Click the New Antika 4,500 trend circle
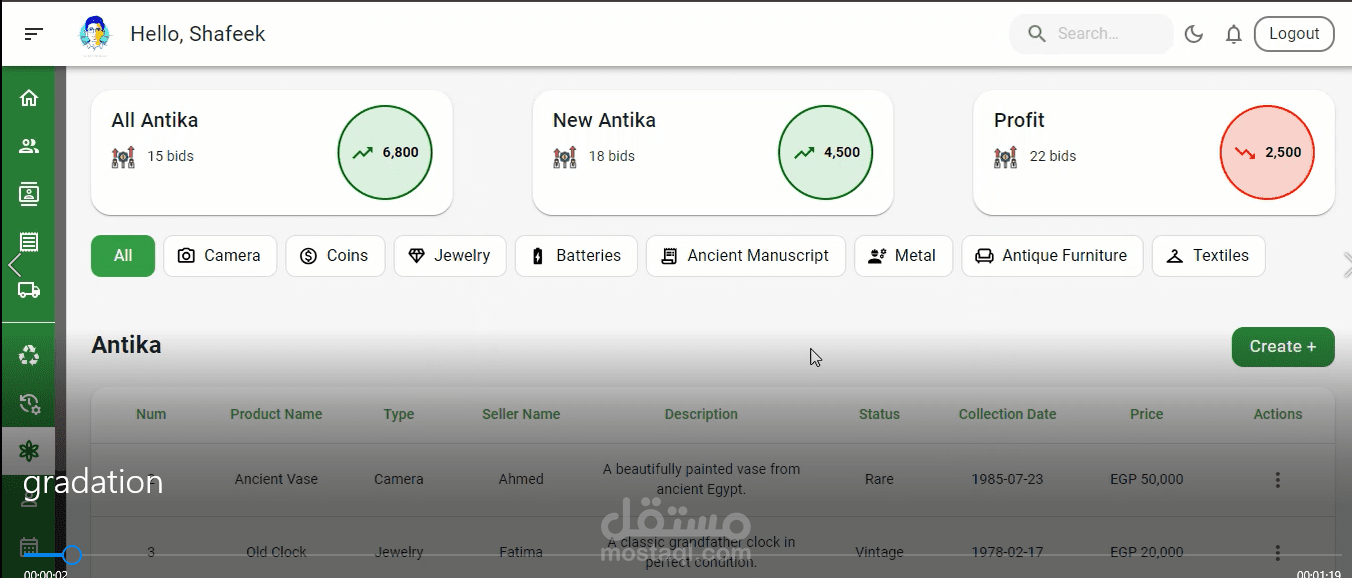1352x578 pixels. click(x=826, y=153)
